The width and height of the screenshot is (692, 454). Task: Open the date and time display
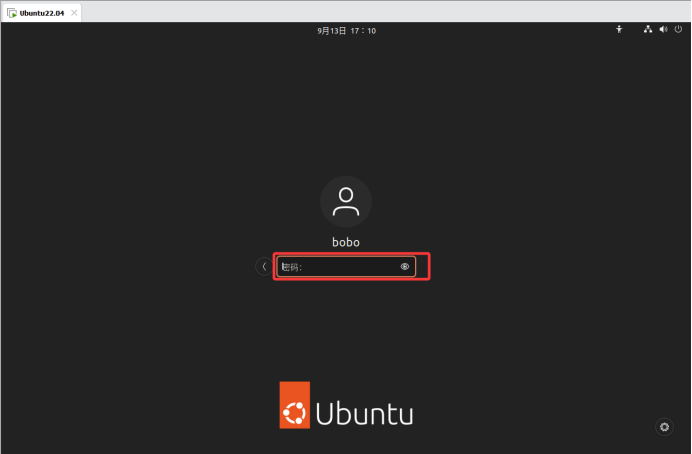346,31
